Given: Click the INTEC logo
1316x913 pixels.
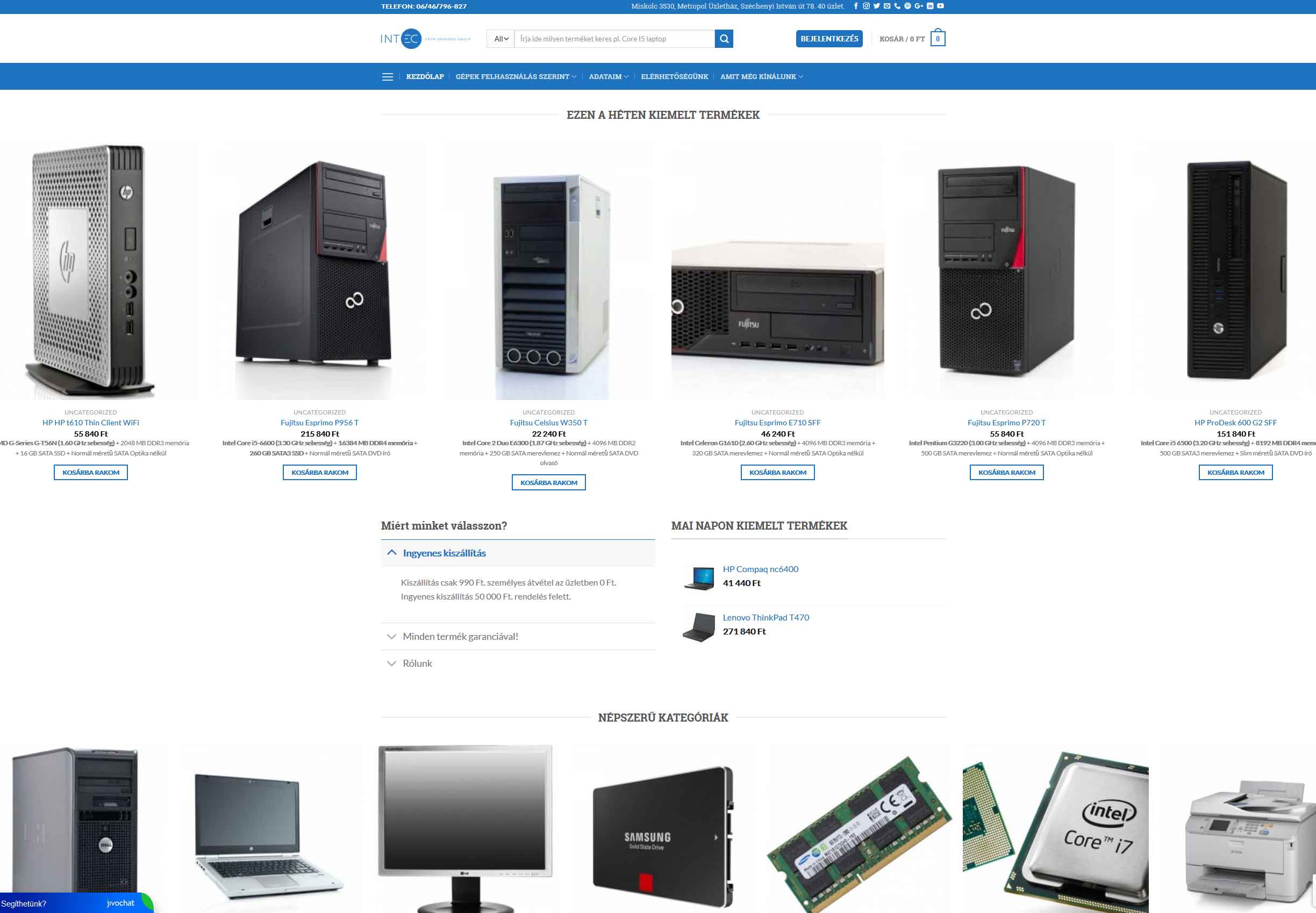Looking at the screenshot, I should tap(425, 39).
